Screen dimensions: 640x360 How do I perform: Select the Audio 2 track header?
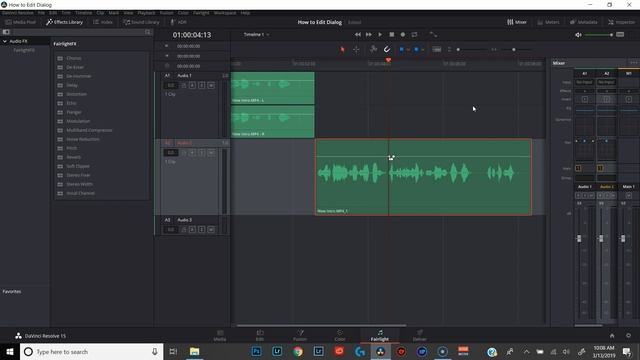pos(192,177)
